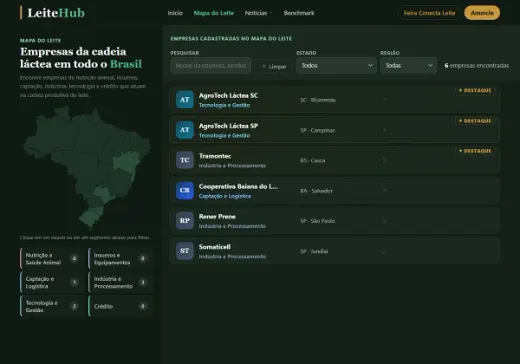Click the X icon beside Limpar
This screenshot has height=364, width=520.
point(264,66)
